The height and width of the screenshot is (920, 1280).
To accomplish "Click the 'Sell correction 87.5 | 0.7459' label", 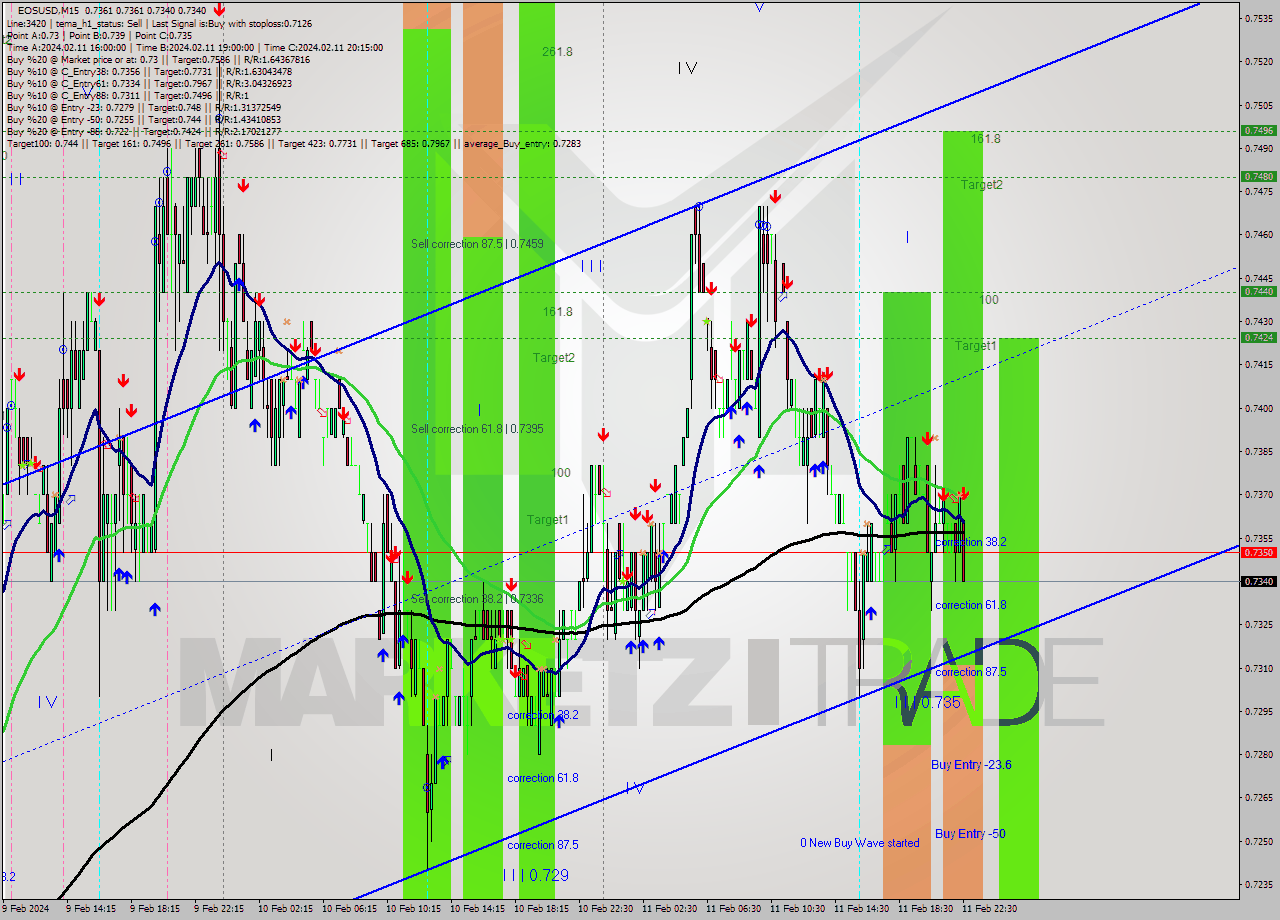I will pyautogui.click(x=477, y=244).
